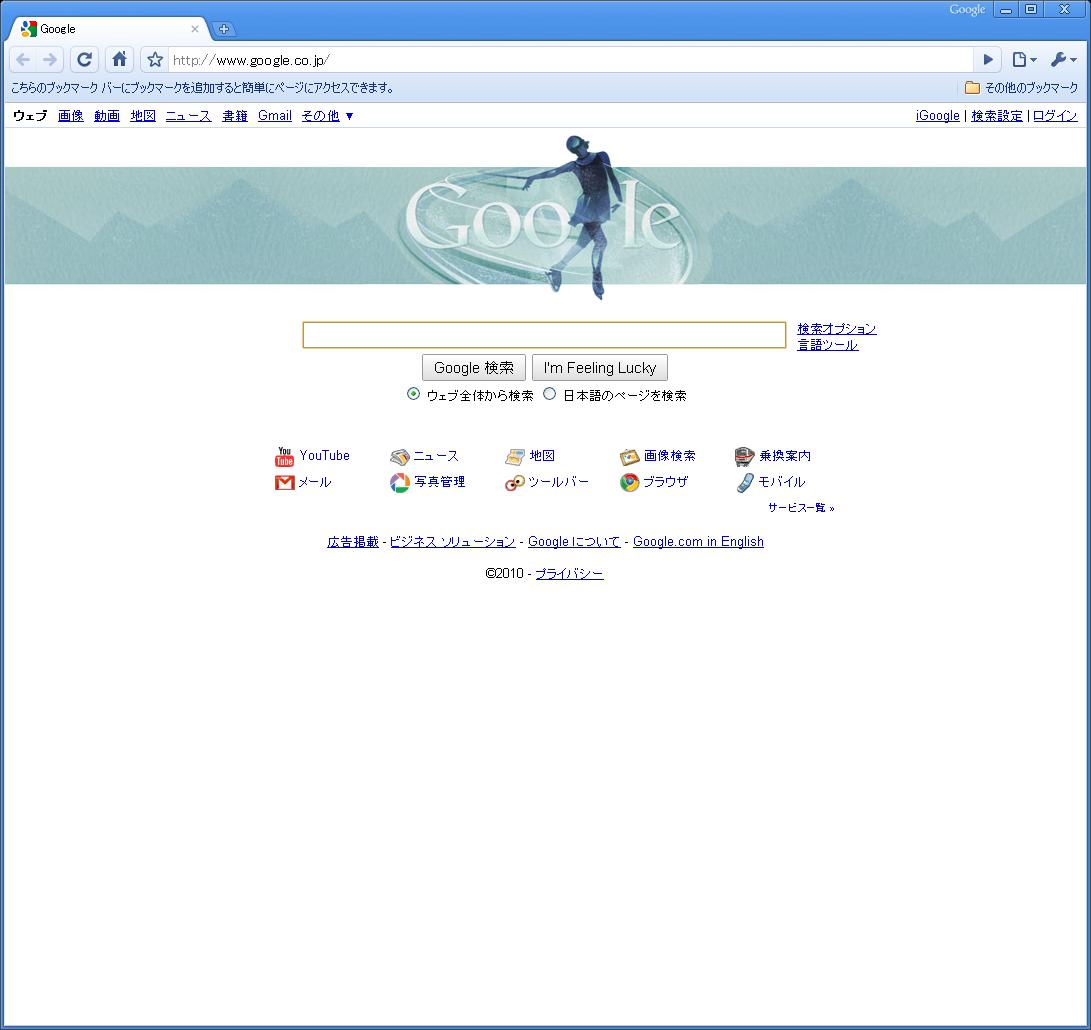Select ウェブ全体から検索 radio button

click(413, 394)
